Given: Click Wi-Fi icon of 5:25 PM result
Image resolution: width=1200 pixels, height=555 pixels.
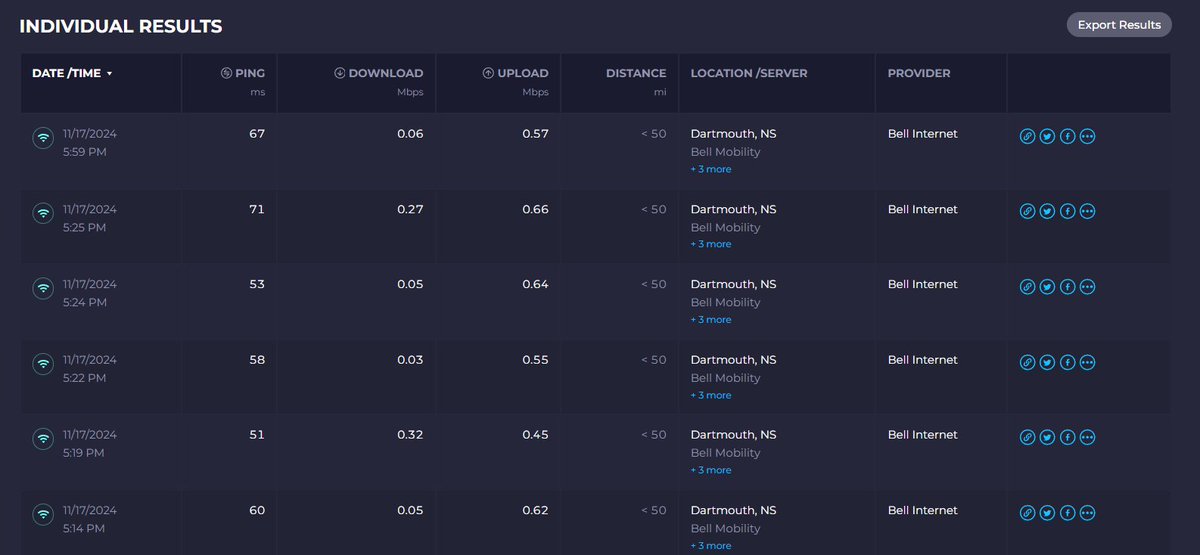Looking at the screenshot, I should (x=43, y=213).
